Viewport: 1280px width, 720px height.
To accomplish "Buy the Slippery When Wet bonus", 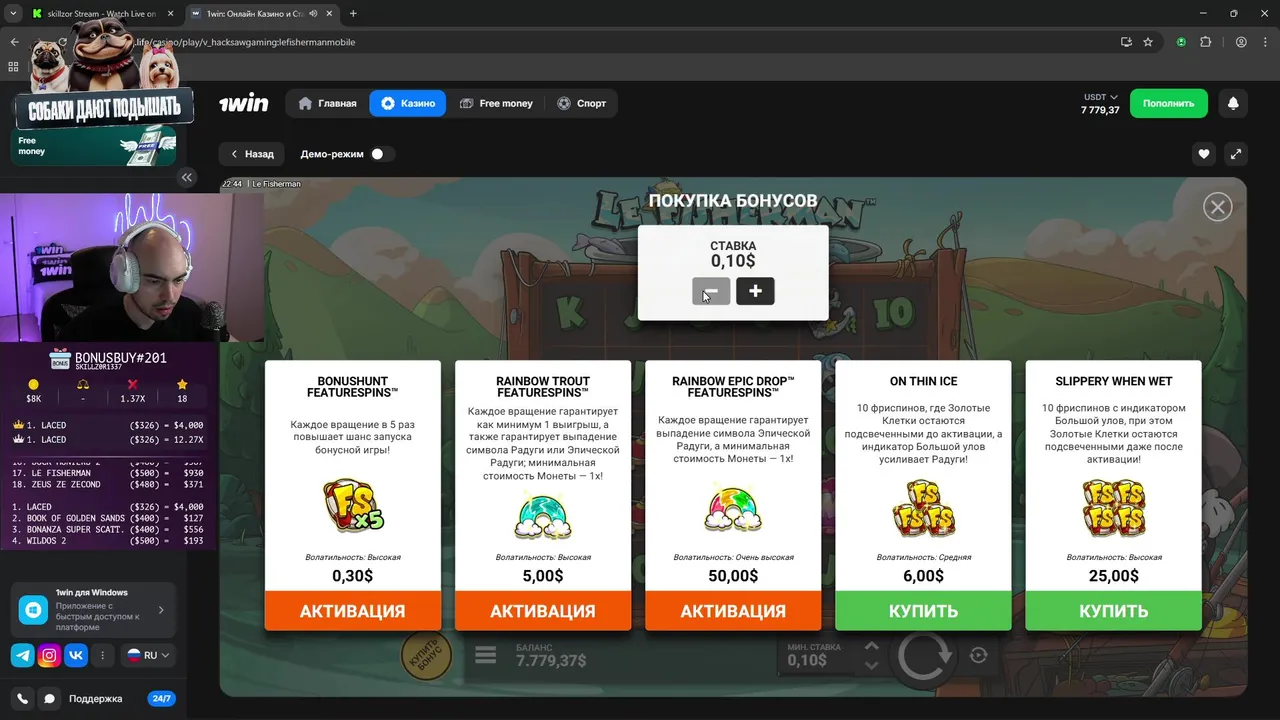I will (x=1113, y=611).
